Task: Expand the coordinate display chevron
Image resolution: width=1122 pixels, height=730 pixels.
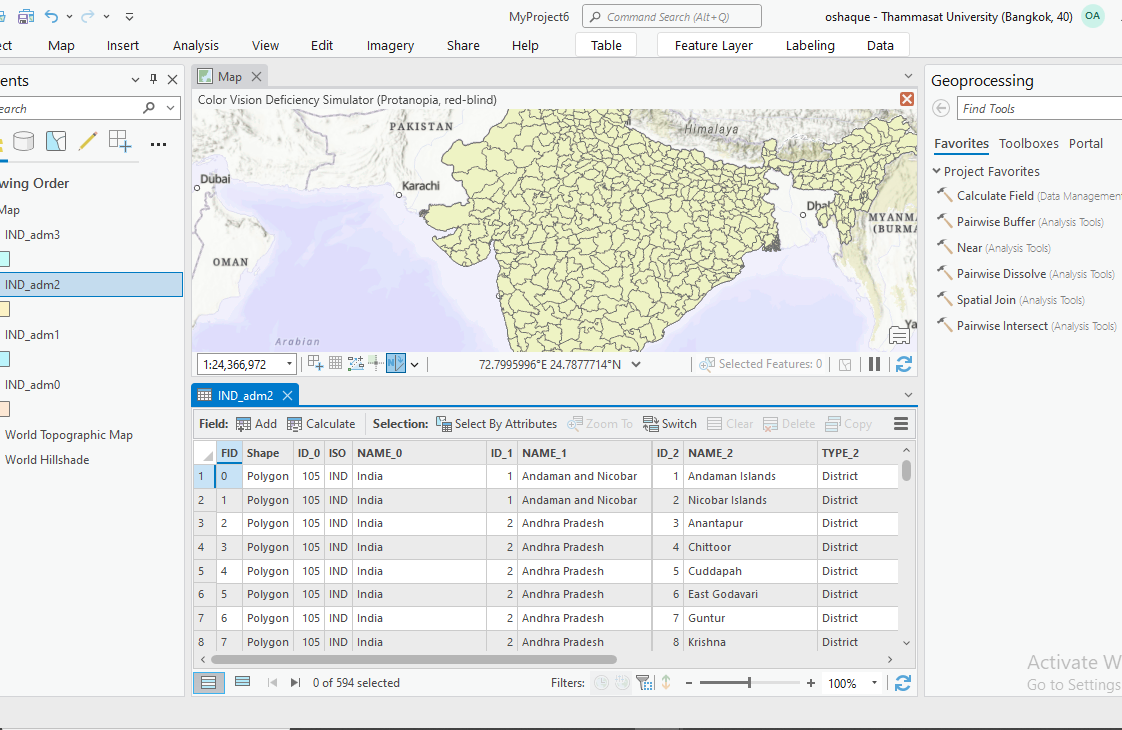Action: (637, 364)
